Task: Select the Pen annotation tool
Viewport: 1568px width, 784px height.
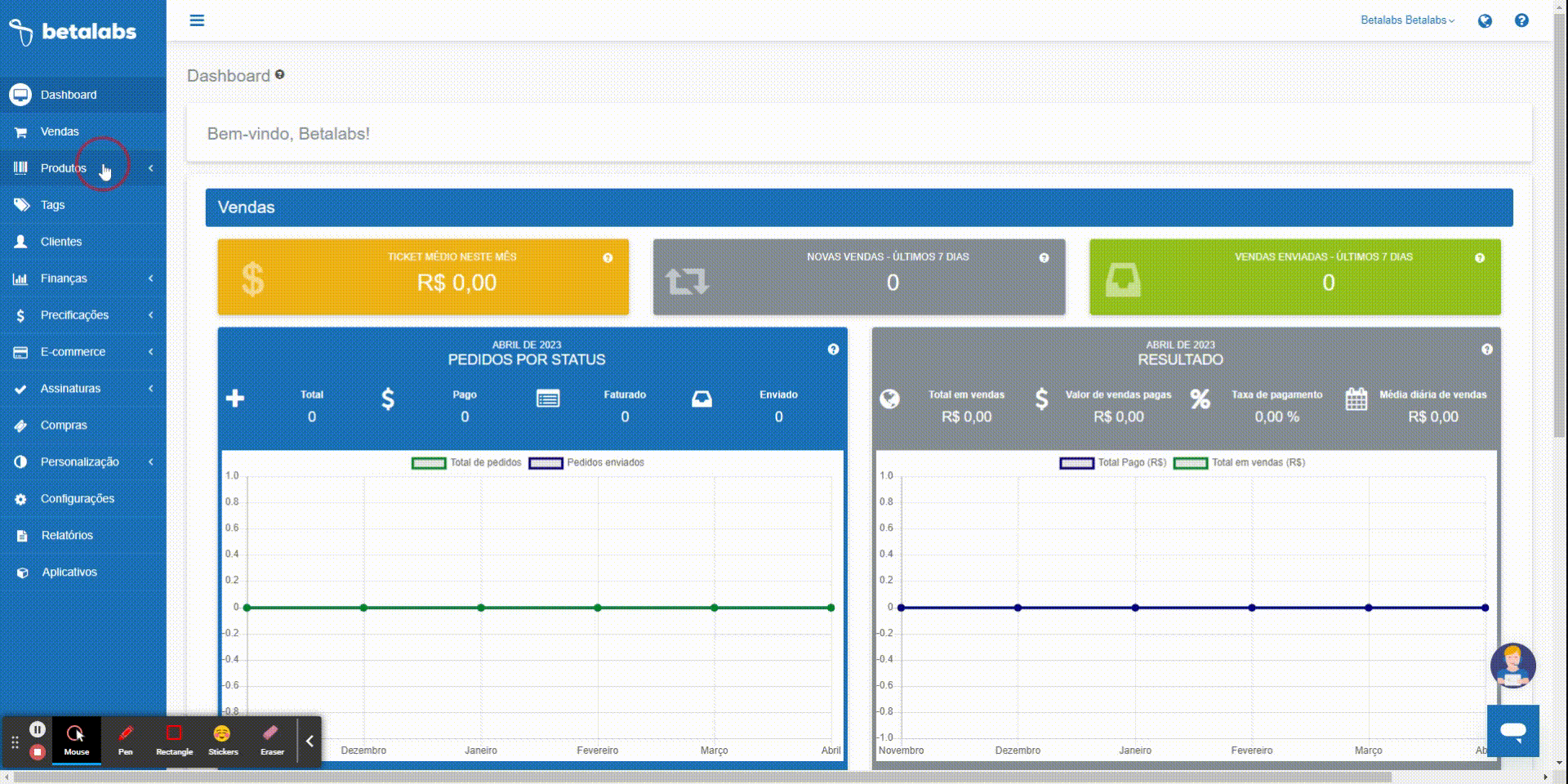Action: pyautogui.click(x=125, y=740)
